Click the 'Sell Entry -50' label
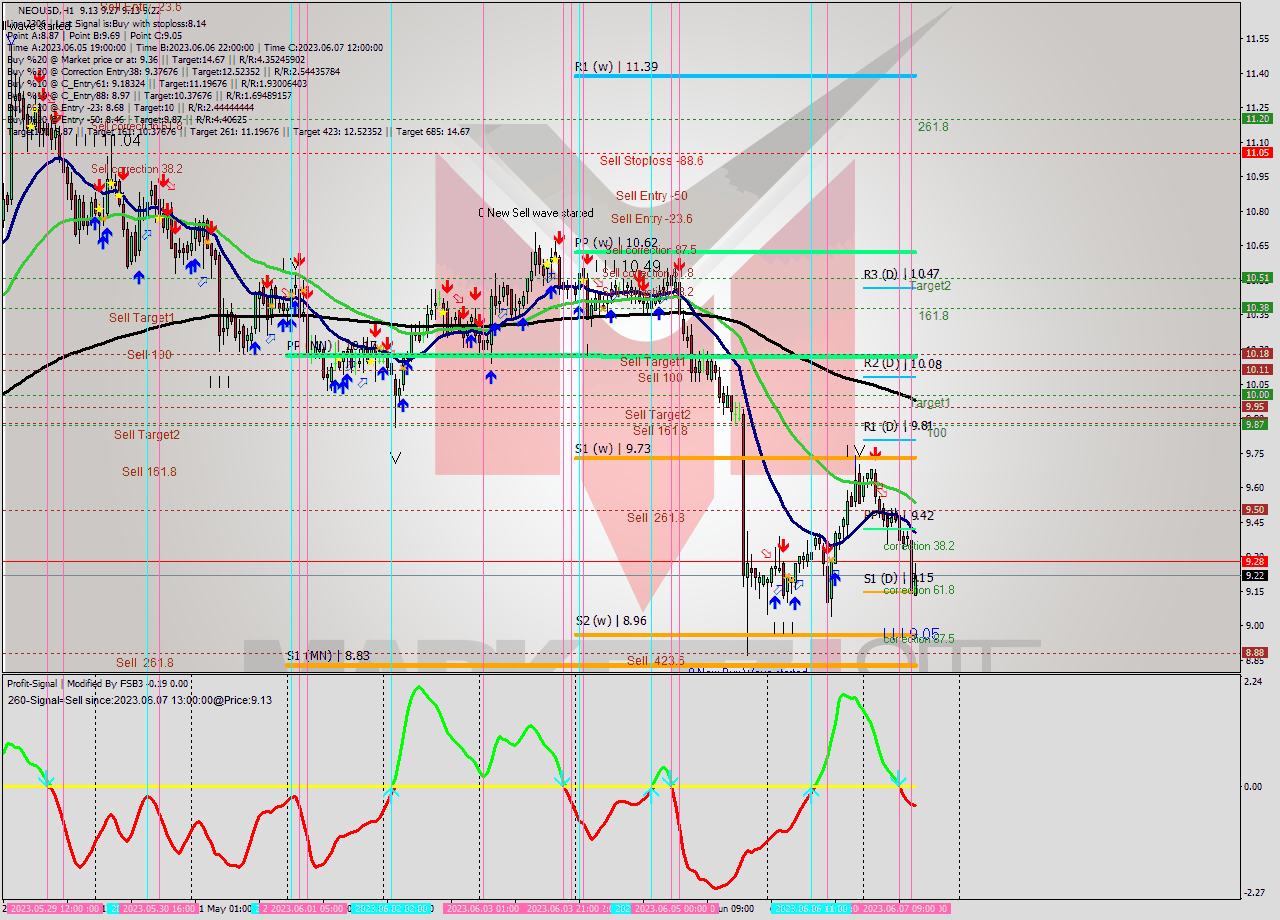The height and width of the screenshot is (920, 1280). [651, 196]
